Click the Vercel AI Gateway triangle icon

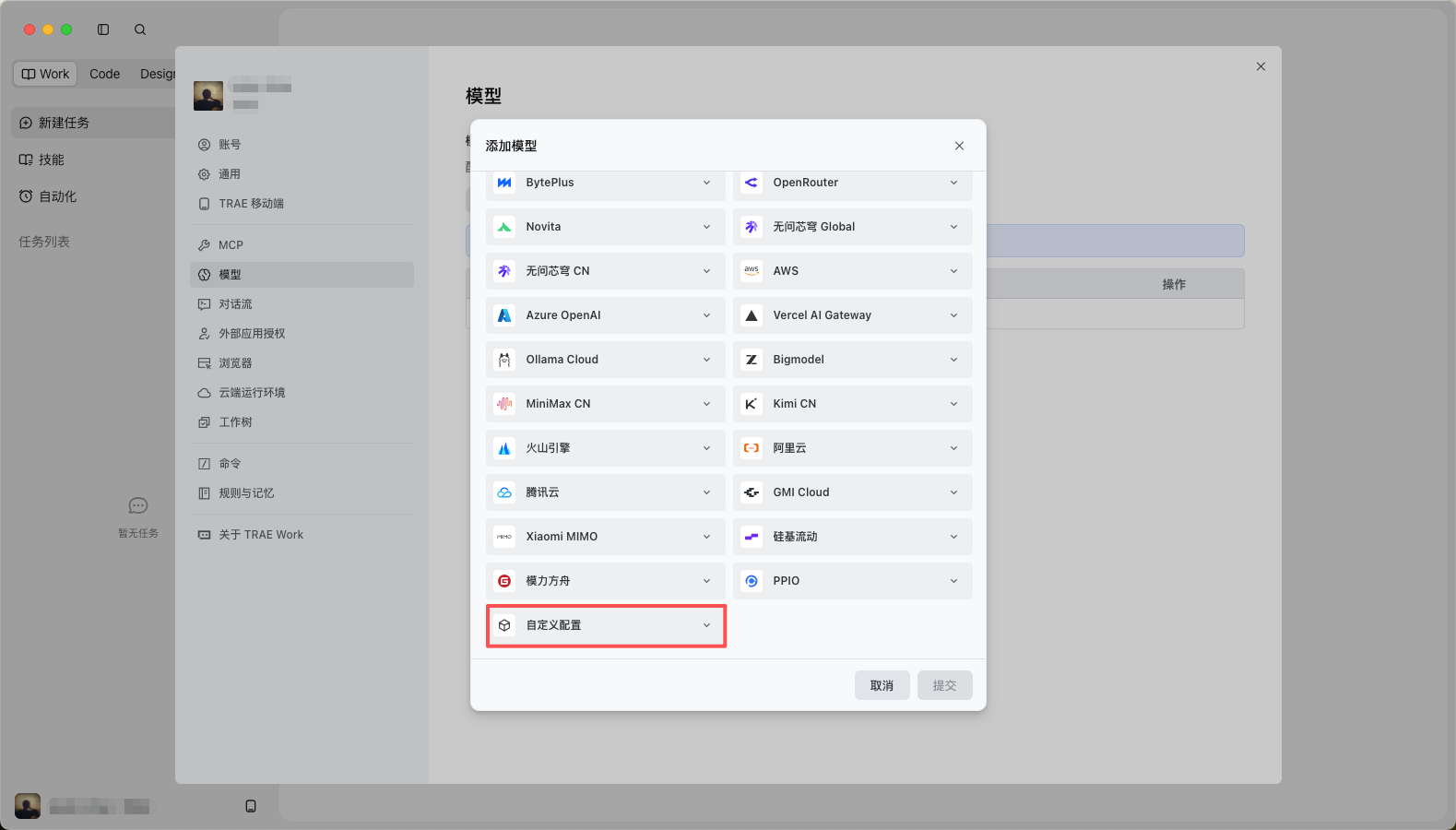pos(752,315)
